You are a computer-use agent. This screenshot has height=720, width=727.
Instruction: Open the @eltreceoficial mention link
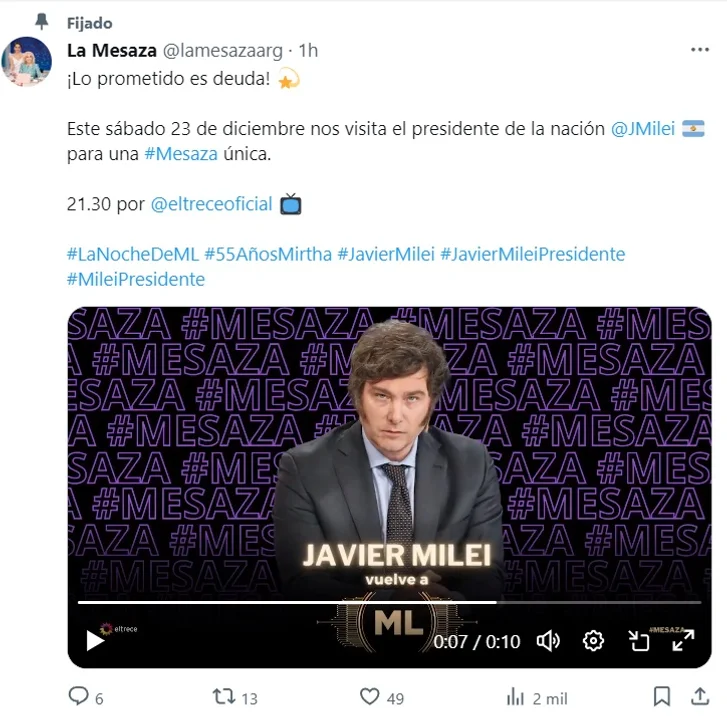[211, 204]
